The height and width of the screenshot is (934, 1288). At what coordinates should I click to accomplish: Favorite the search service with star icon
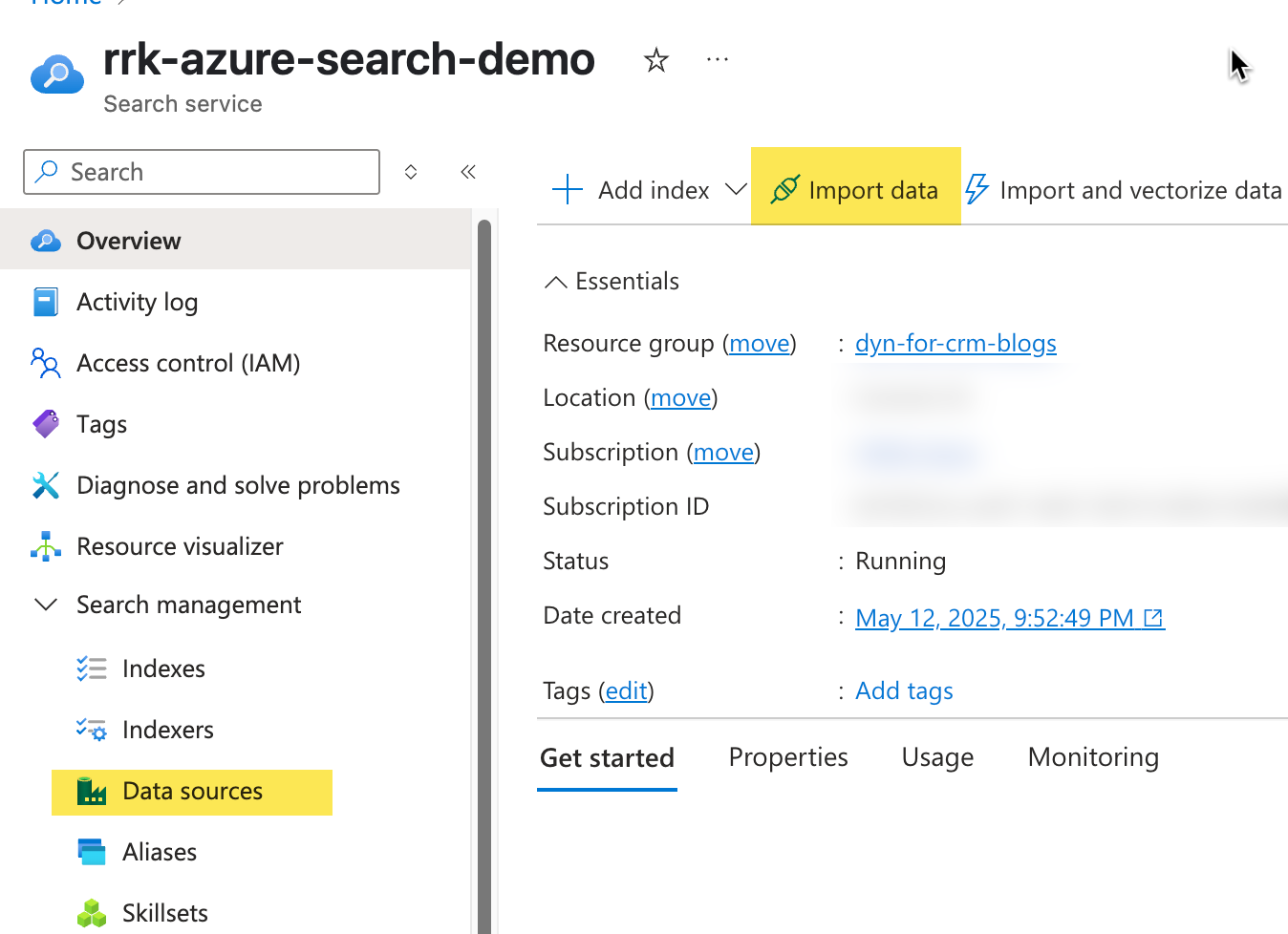tap(655, 60)
